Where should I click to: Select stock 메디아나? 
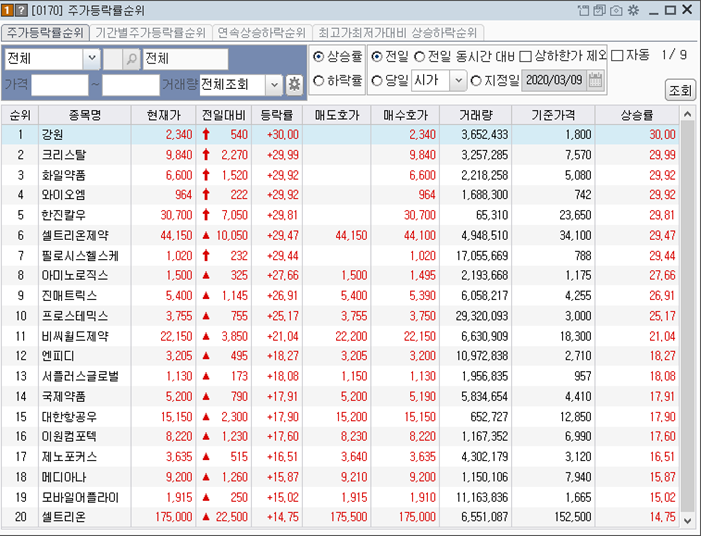[63, 477]
